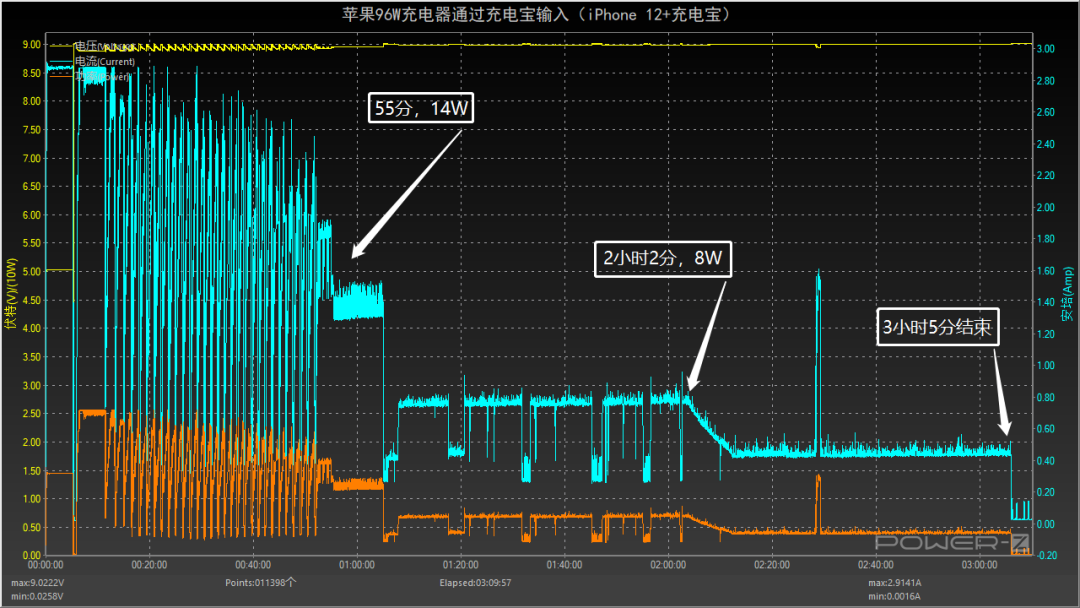Click the 03:00:00 time axis tick
Viewport: 1080px width, 608px height.
coord(979,565)
